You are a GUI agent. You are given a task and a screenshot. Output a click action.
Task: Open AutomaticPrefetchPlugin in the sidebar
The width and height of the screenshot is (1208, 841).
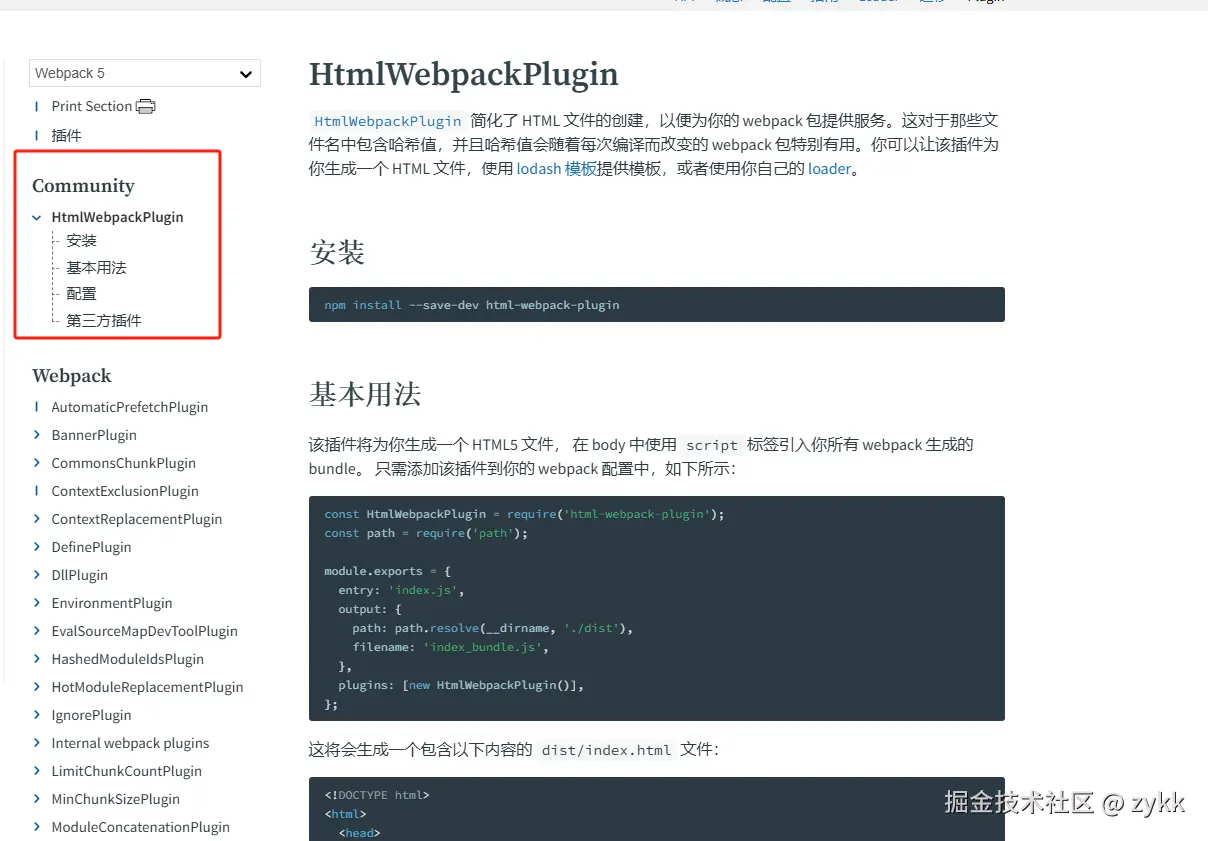coord(130,407)
